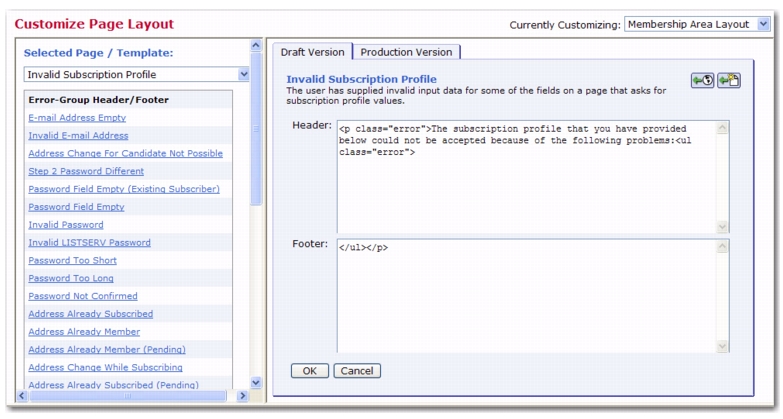Select the Invalid Password link
783x419 pixels.
click(66, 225)
